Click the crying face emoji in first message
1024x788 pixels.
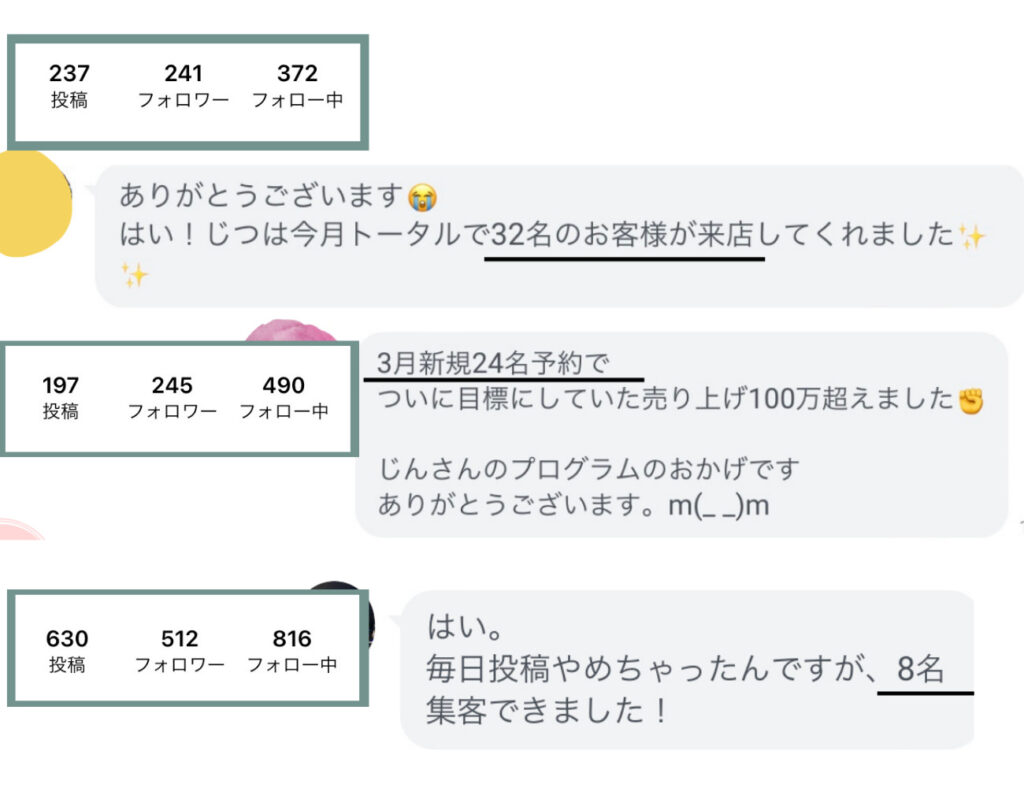424,194
